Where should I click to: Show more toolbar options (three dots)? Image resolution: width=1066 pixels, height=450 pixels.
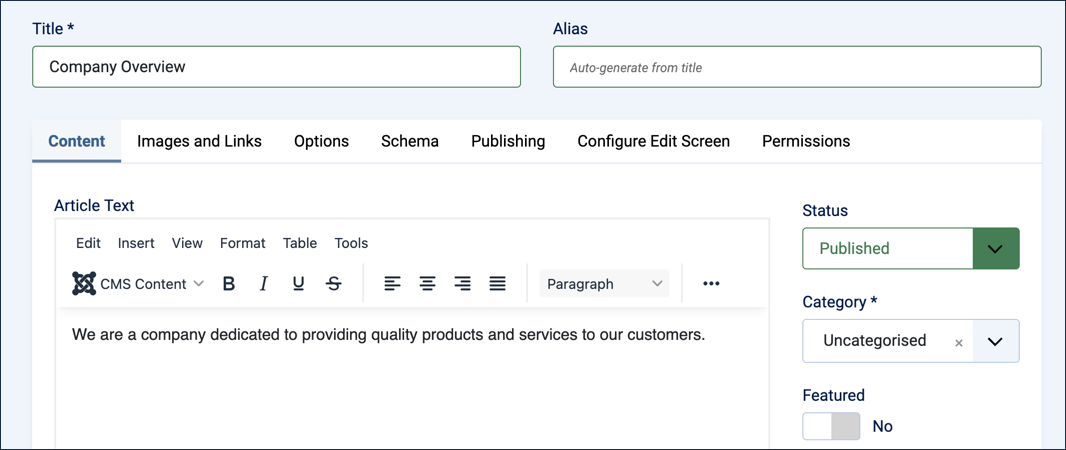(x=711, y=283)
